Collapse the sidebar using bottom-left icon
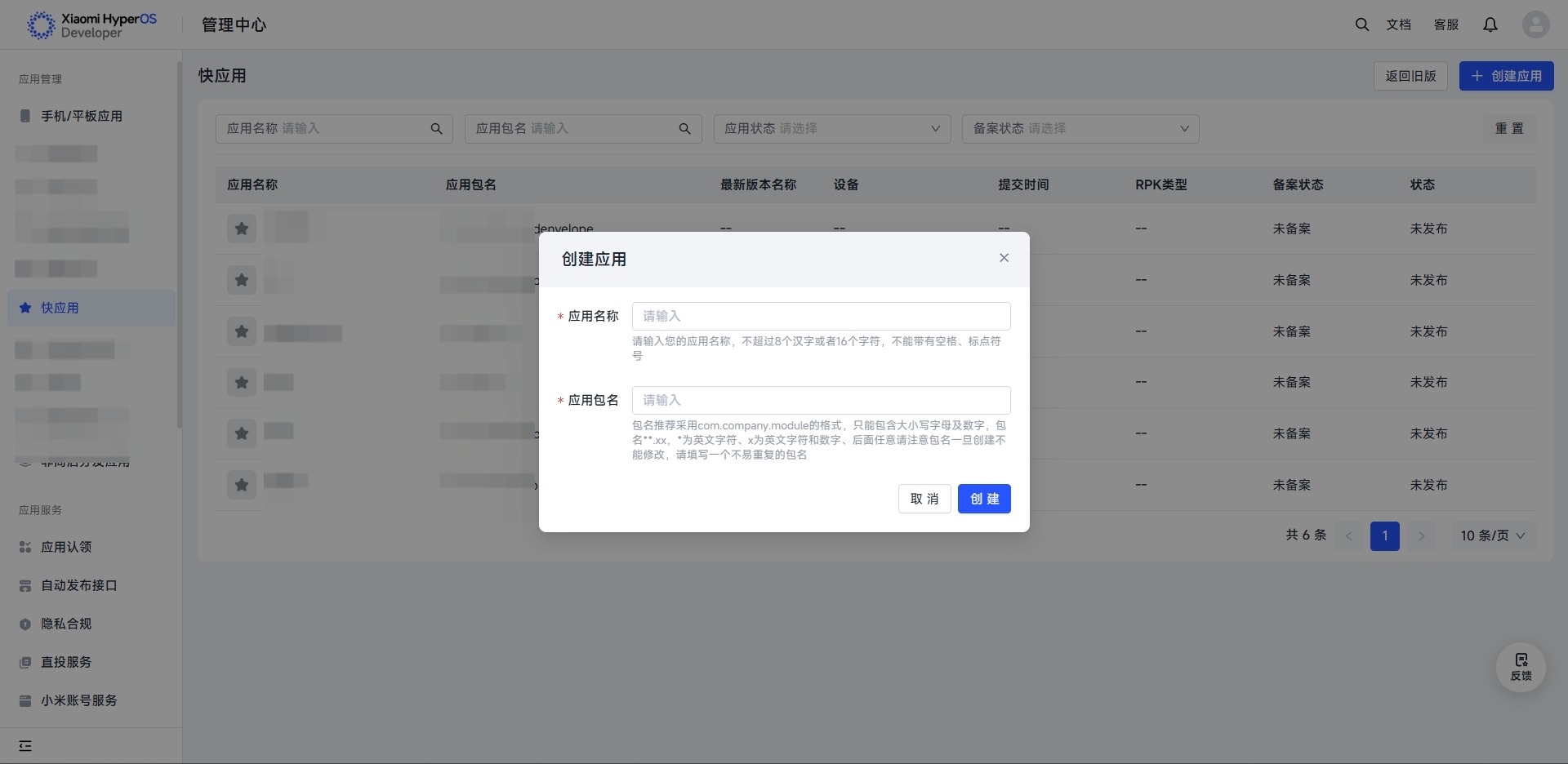The height and width of the screenshot is (764, 1568). click(25, 746)
